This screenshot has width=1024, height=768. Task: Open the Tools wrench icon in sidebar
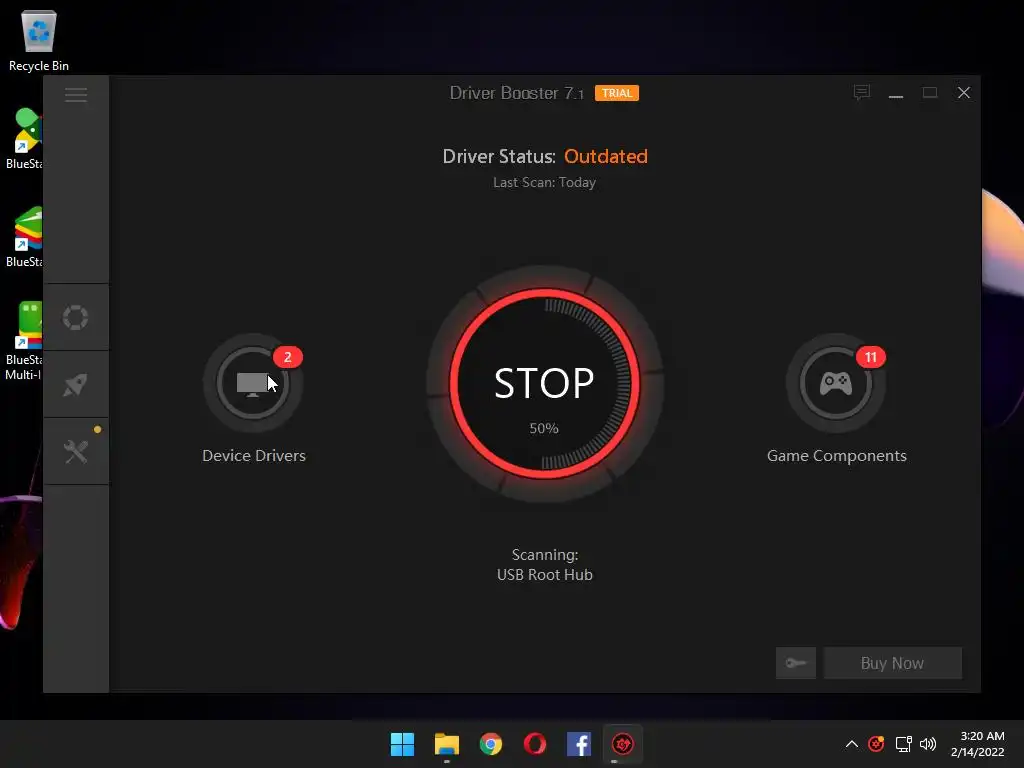(76, 451)
